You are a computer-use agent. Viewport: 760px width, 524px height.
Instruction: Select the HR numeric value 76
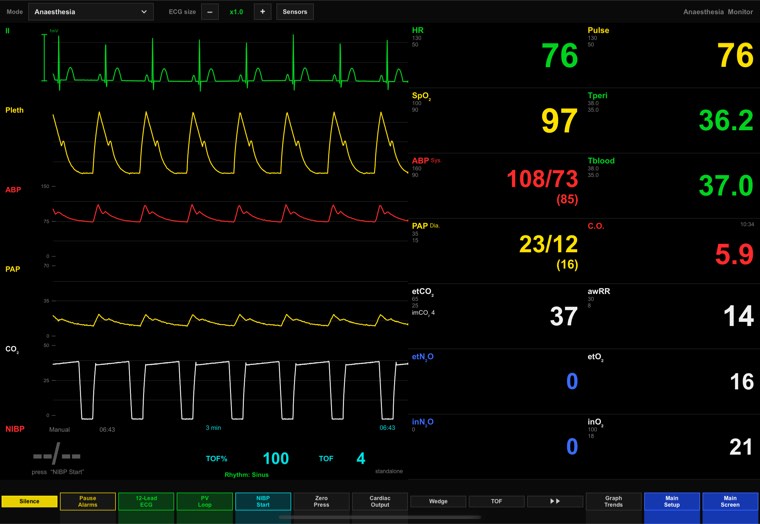coord(560,55)
